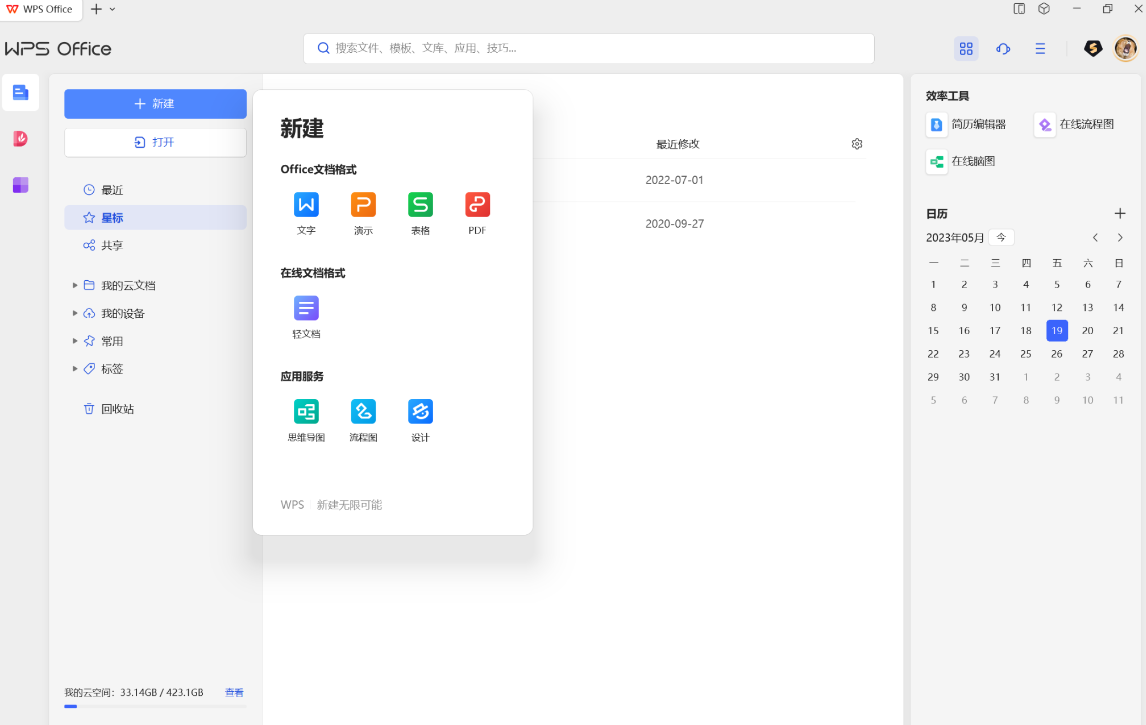Open the document home icon in left rail
The image size is (1146, 725).
(20, 93)
